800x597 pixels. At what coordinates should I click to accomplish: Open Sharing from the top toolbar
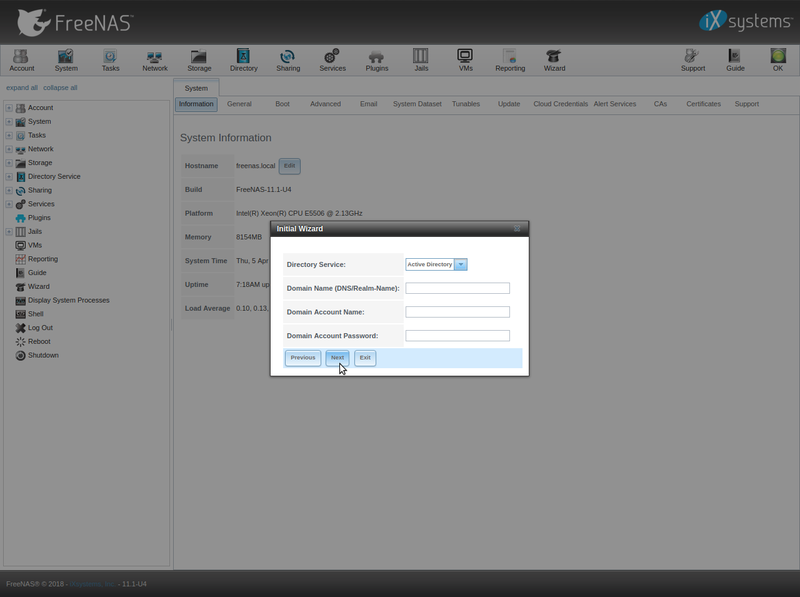coord(288,60)
